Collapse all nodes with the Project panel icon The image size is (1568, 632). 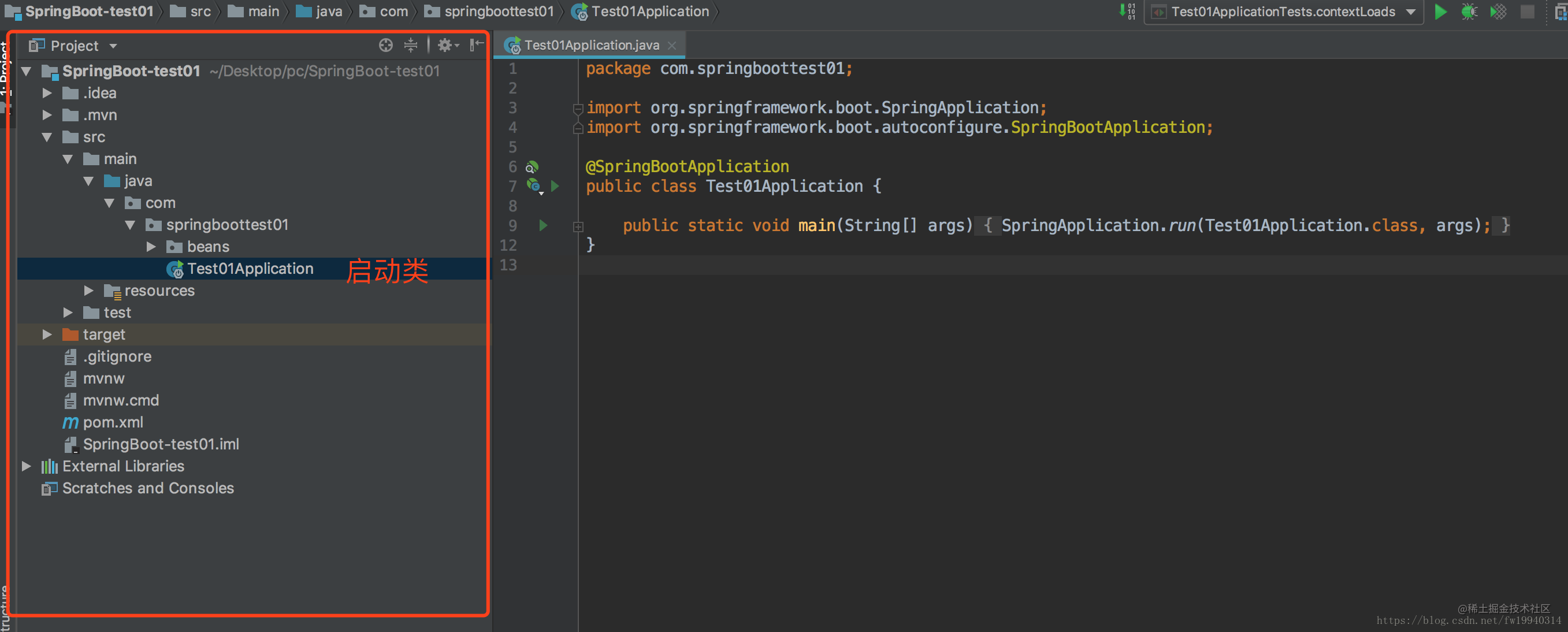[411, 45]
